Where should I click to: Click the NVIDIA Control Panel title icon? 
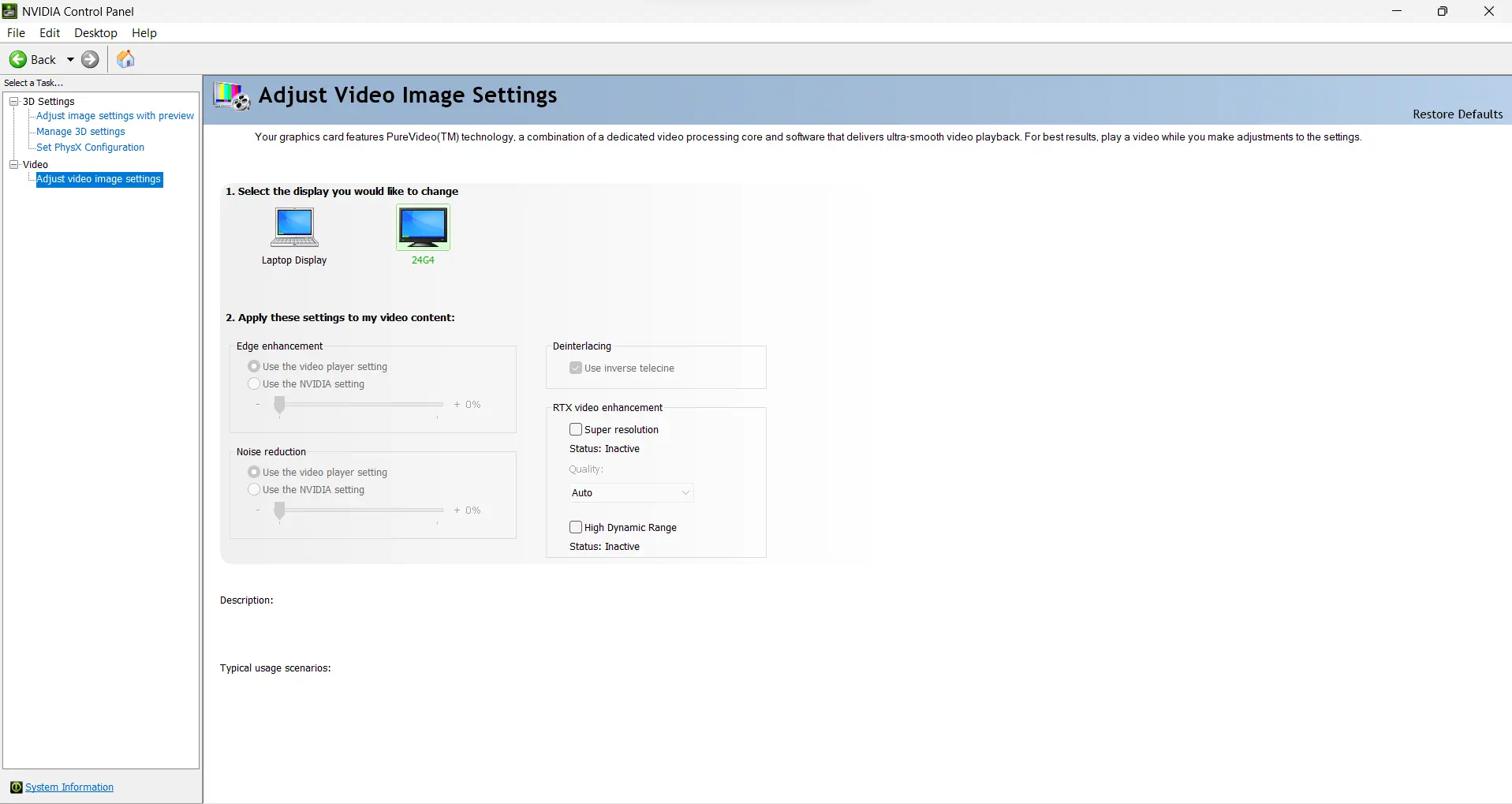(x=10, y=11)
